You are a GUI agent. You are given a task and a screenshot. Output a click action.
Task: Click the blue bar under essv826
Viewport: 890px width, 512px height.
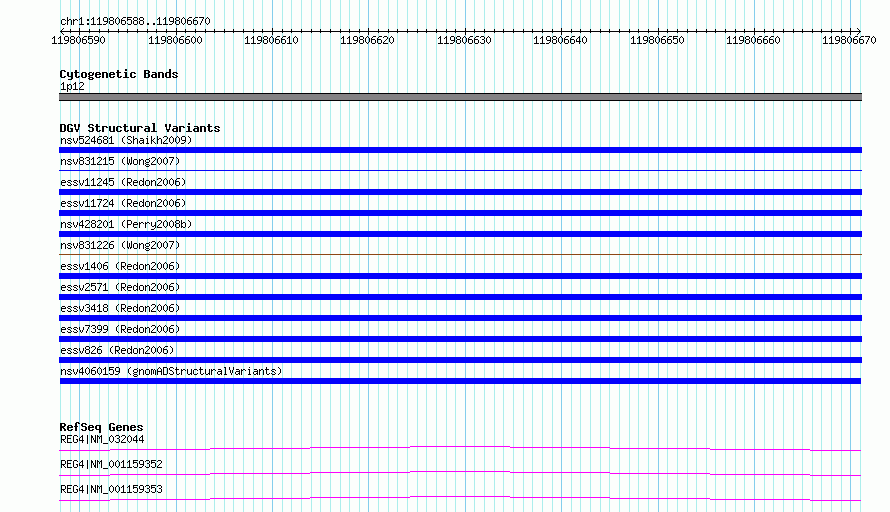tap(460, 360)
